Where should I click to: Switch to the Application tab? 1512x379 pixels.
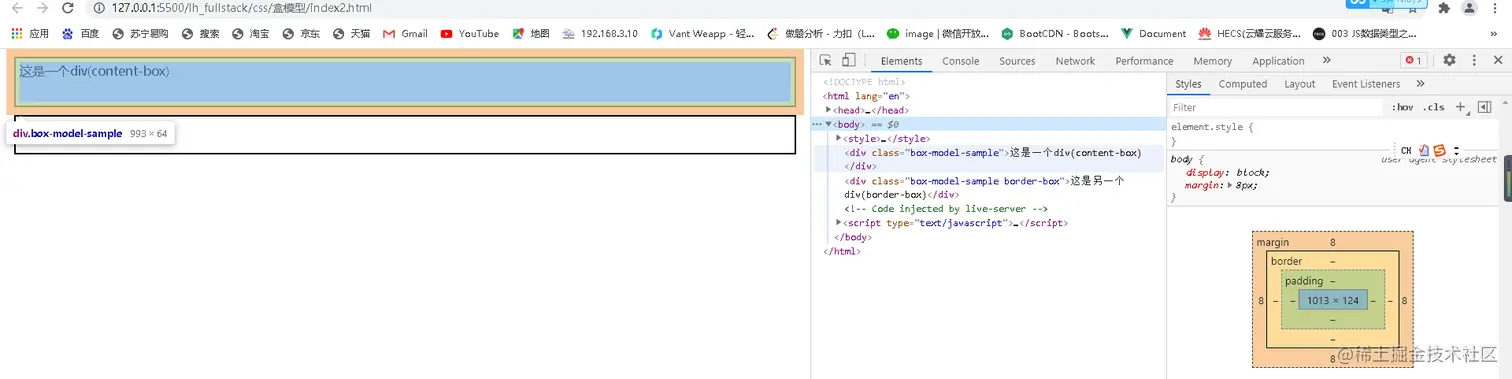pyautogui.click(x=1278, y=61)
